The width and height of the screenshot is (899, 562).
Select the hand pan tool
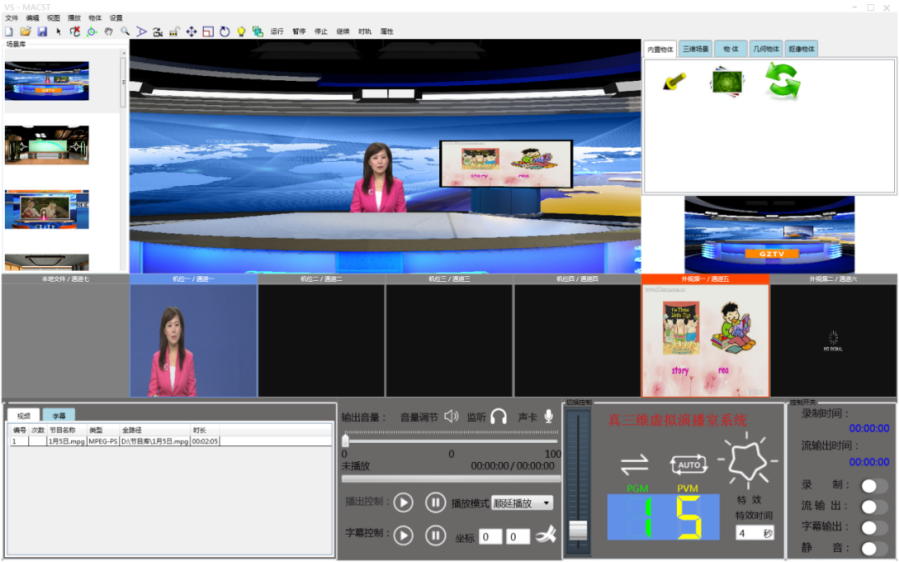108,32
